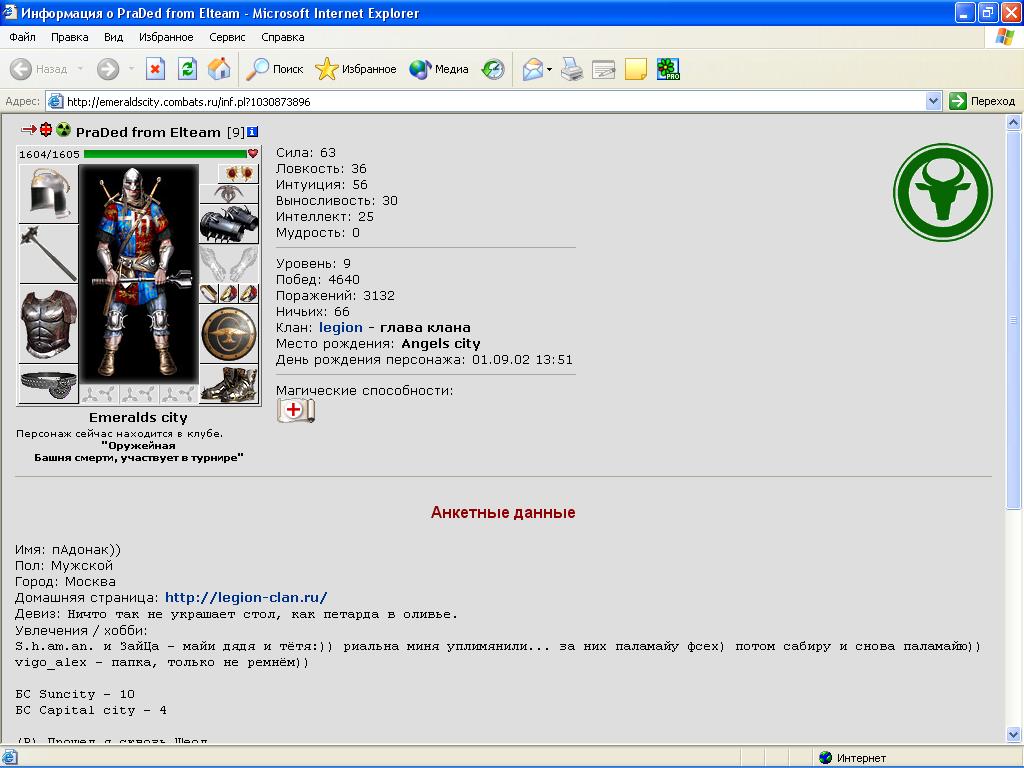The width and height of the screenshot is (1024, 768).
Task: Click the green bull zodiac emblem
Action: point(942,193)
